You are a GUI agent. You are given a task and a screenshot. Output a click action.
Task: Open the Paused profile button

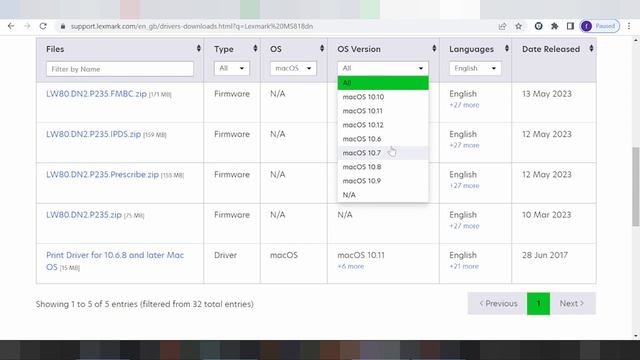click(x=600, y=26)
